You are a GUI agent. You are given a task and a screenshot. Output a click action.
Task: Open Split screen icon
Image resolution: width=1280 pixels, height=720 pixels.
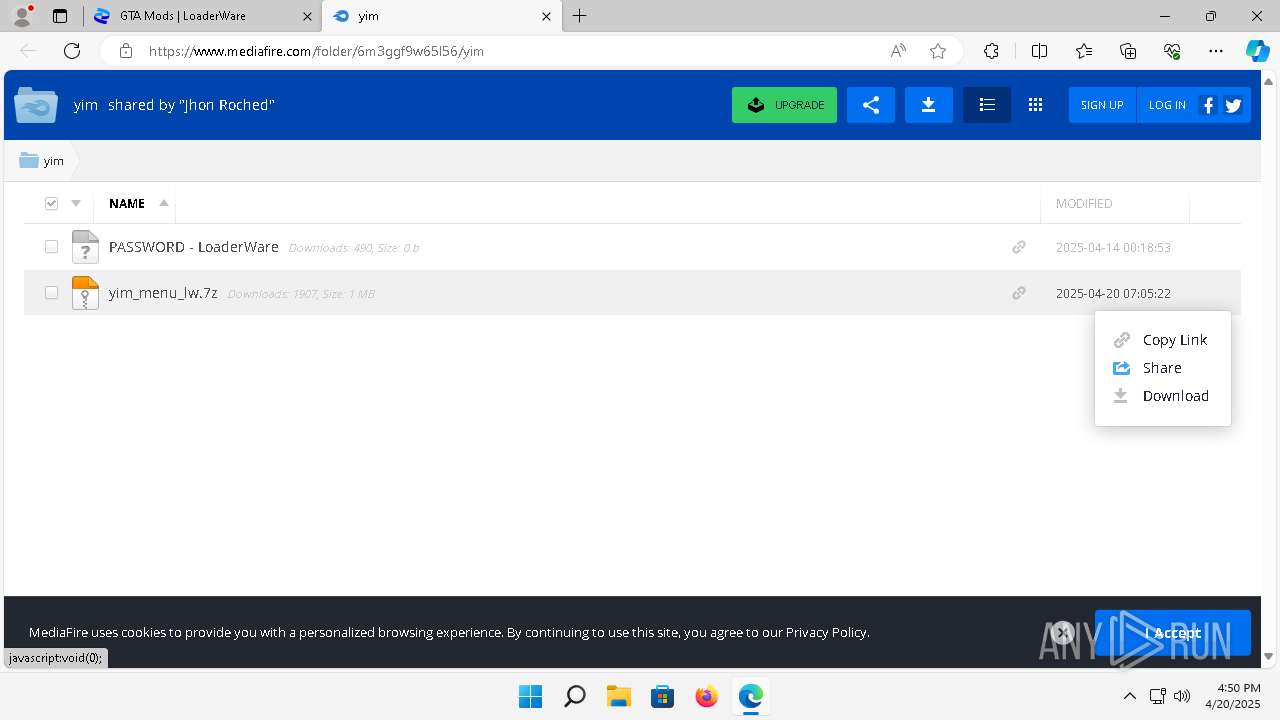click(x=1039, y=51)
